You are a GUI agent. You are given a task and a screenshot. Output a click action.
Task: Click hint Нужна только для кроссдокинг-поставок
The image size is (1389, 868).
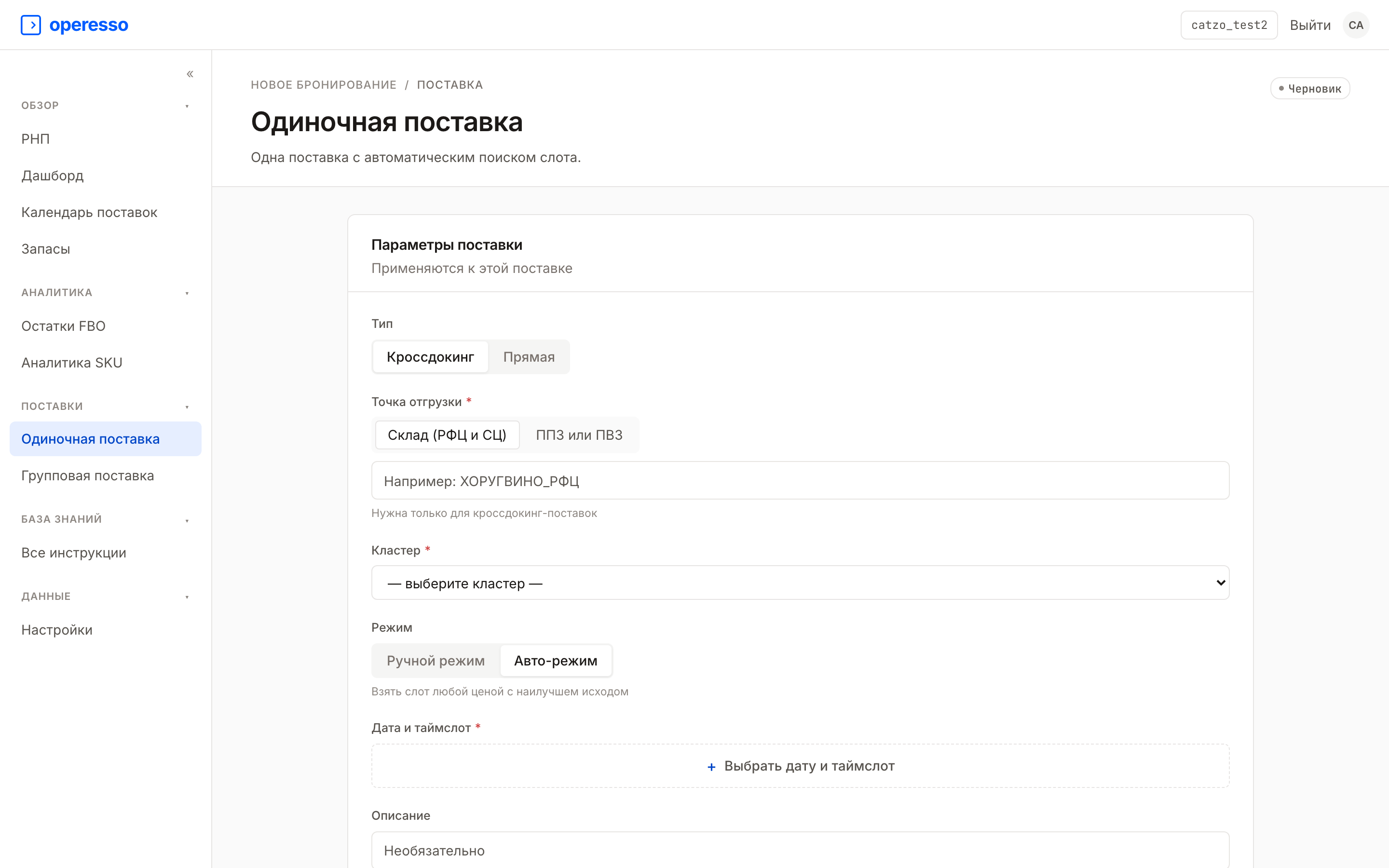coord(484,513)
